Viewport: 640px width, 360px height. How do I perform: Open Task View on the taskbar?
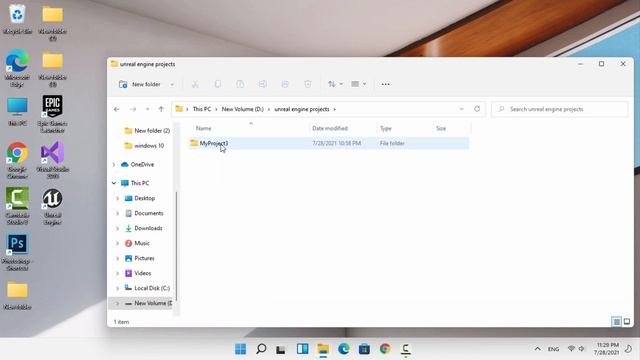[281, 349]
